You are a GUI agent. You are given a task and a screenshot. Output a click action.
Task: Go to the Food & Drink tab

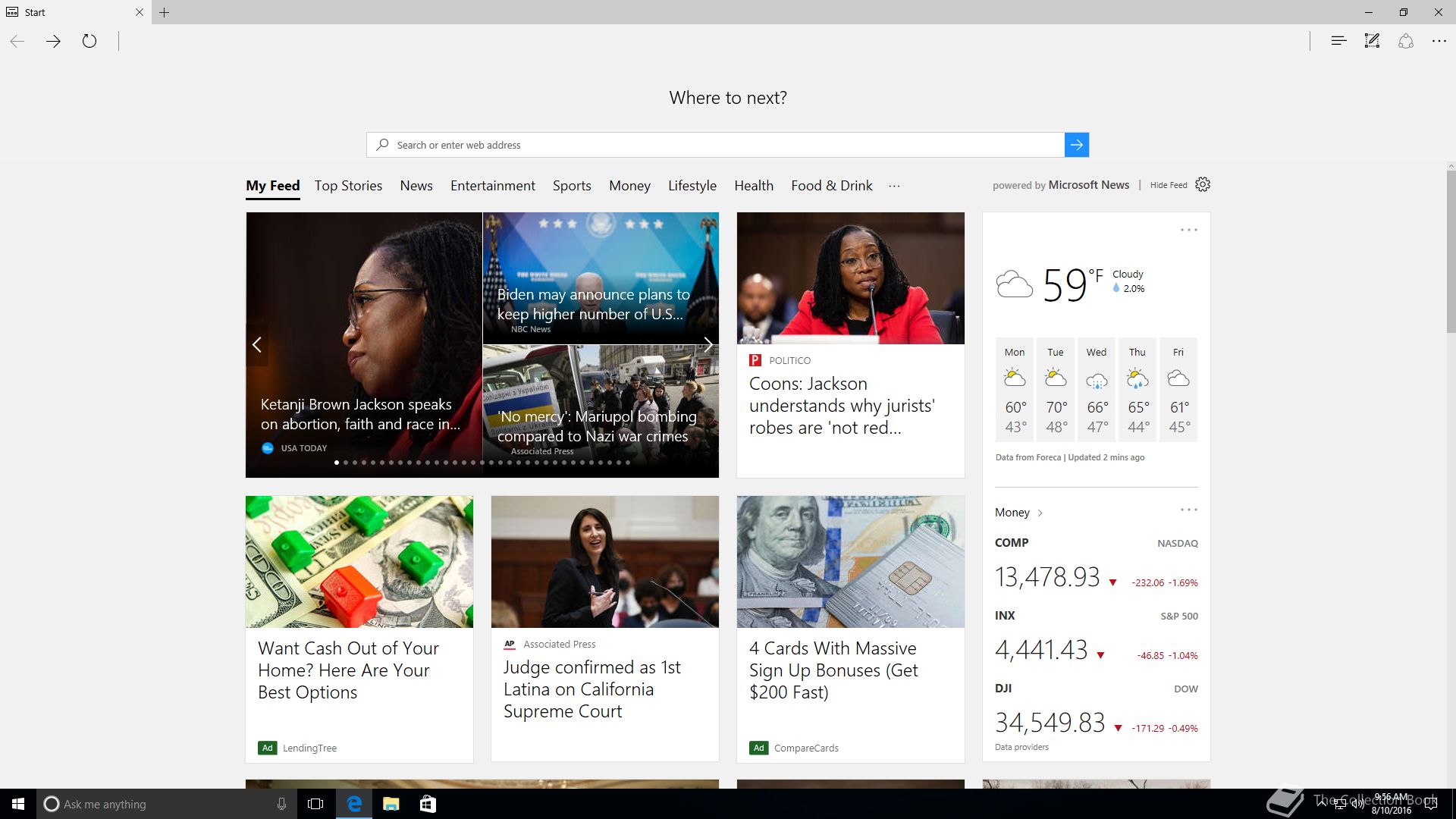832,186
